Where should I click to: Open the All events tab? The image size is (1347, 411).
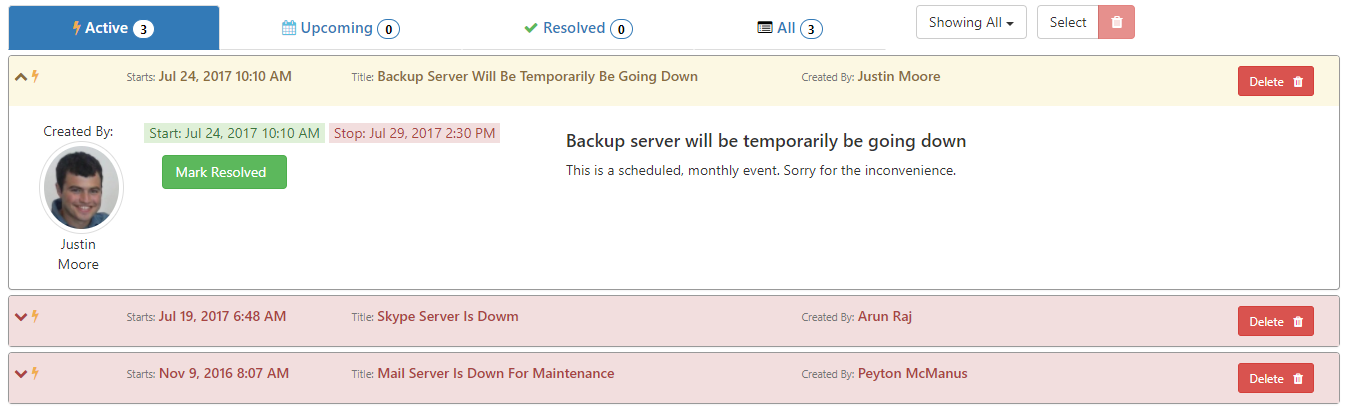click(x=790, y=28)
